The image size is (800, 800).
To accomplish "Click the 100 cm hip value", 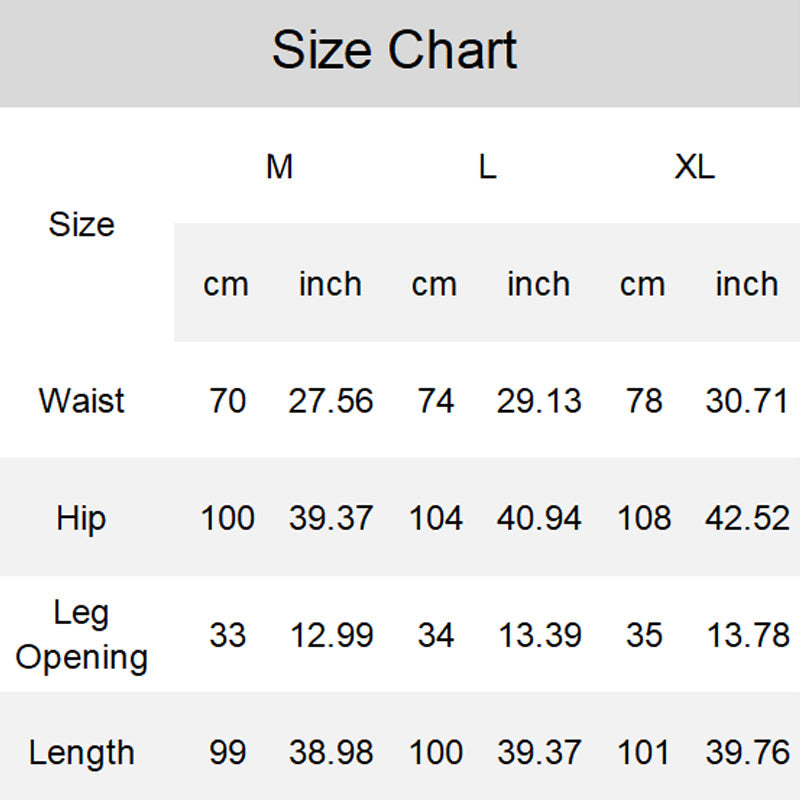I will pos(227,518).
